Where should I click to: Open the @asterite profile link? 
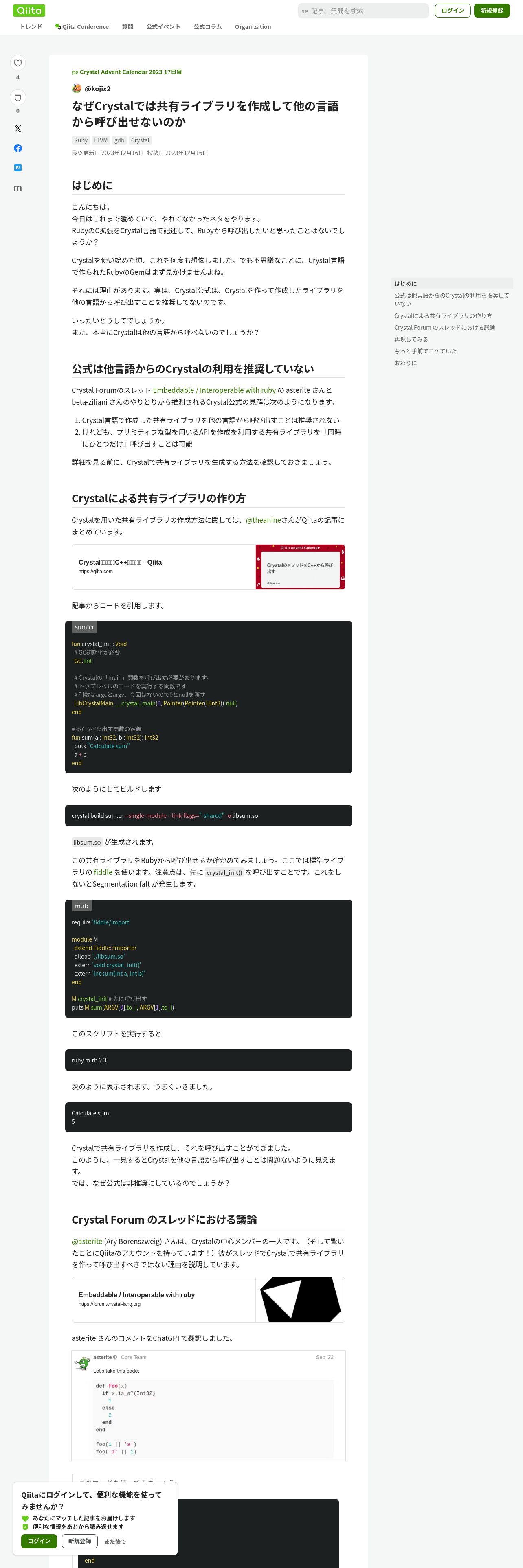coord(87,1241)
